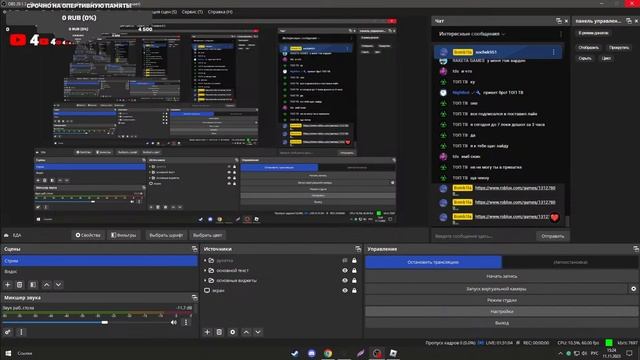640x360 pixels.
Task: Click Выбрать цвет button
Action: click(207, 235)
